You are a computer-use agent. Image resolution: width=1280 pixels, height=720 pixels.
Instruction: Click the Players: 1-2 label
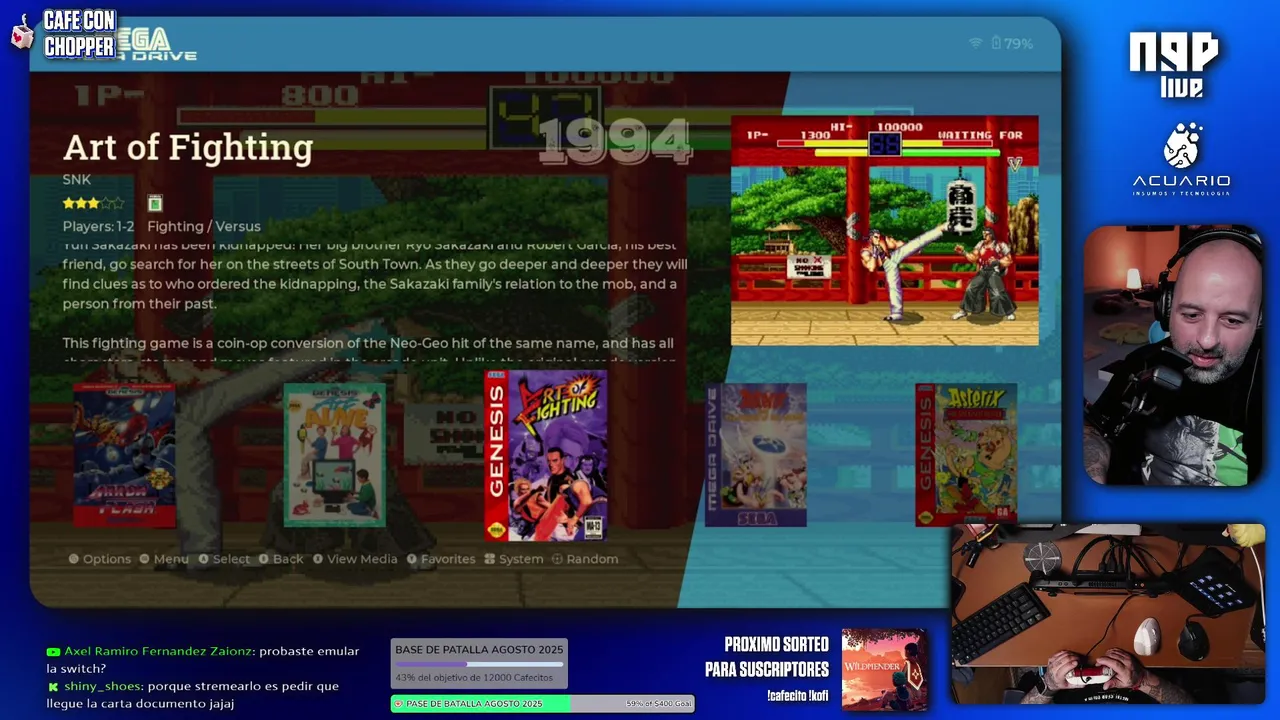[98, 227]
